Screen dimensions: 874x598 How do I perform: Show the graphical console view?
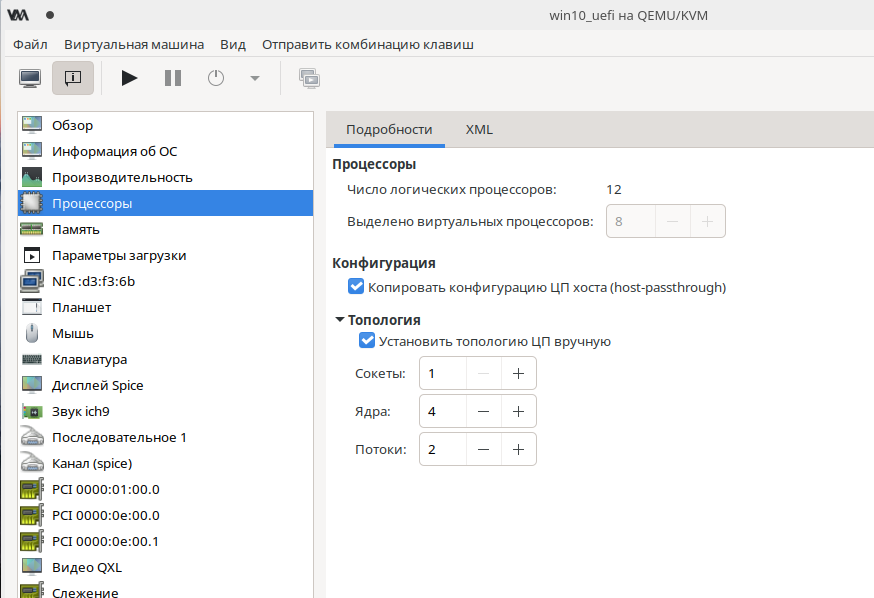30,78
